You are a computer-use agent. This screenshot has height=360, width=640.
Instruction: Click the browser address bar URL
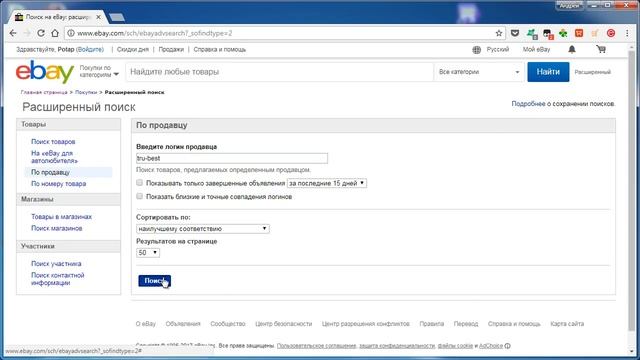click(x=155, y=33)
